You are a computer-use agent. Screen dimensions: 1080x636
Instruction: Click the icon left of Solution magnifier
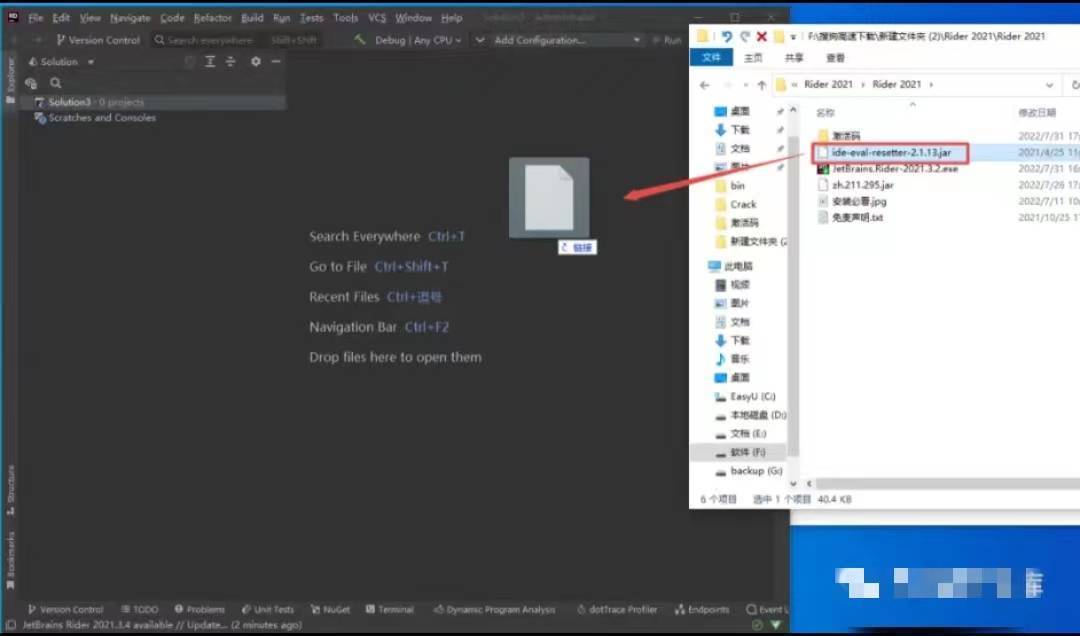pos(31,83)
